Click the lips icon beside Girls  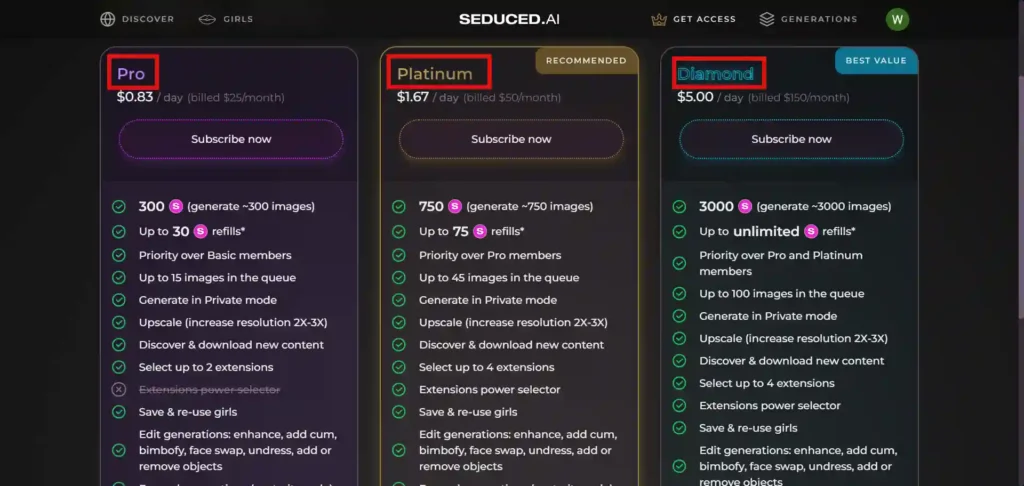point(207,19)
